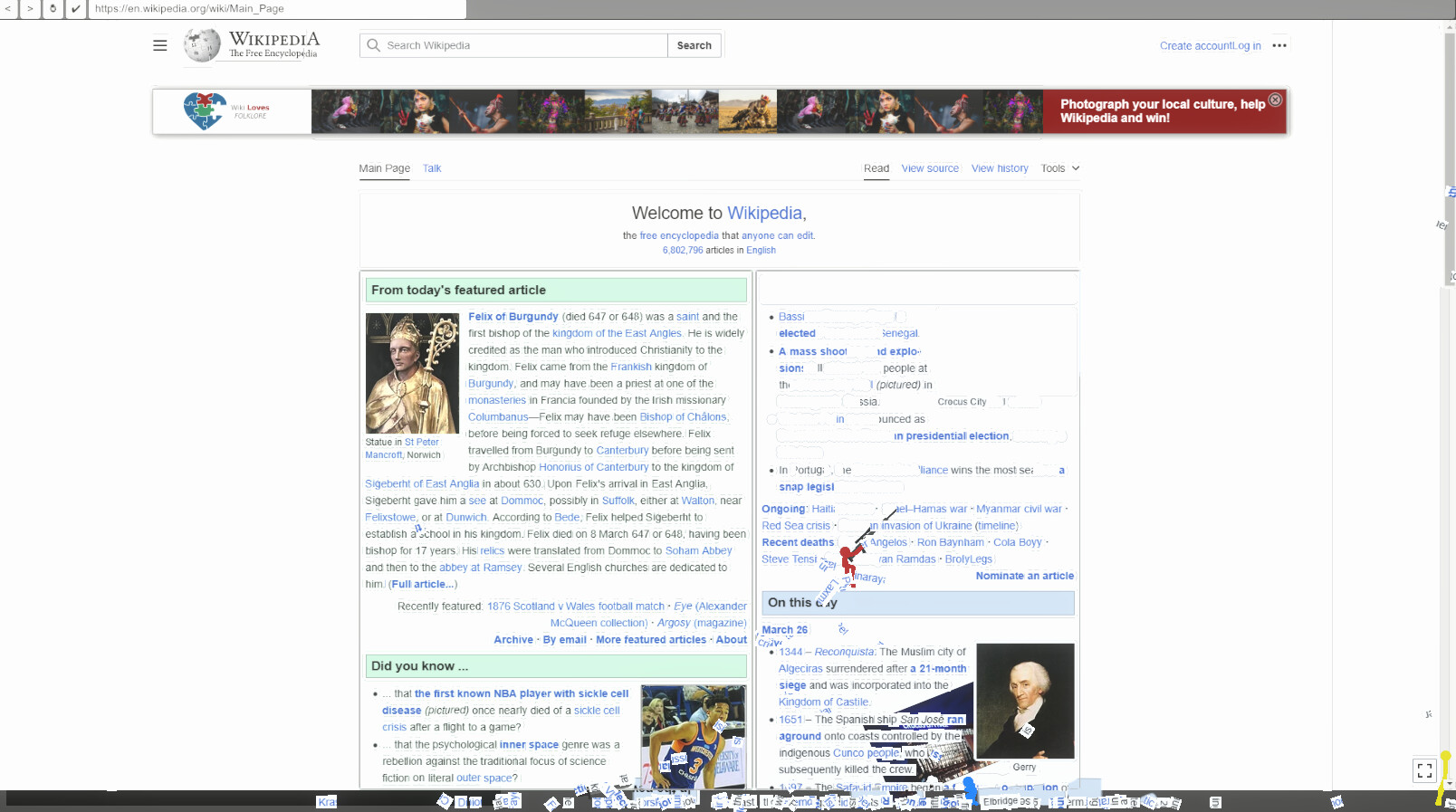Open the featured articles Archive link
The width and height of the screenshot is (1456, 812).
click(513, 640)
